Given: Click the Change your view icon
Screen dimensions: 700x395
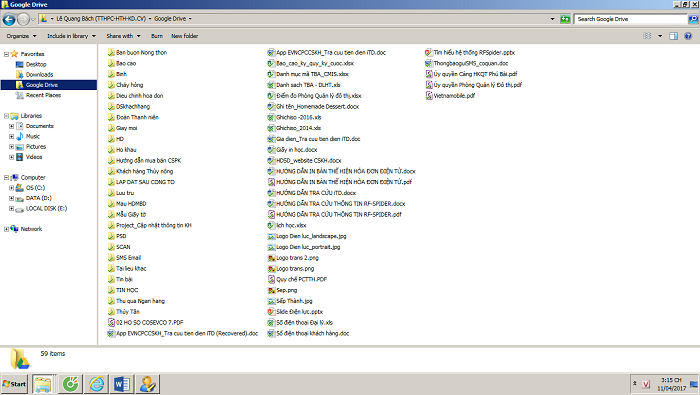Looking at the screenshot, I should point(647,36).
